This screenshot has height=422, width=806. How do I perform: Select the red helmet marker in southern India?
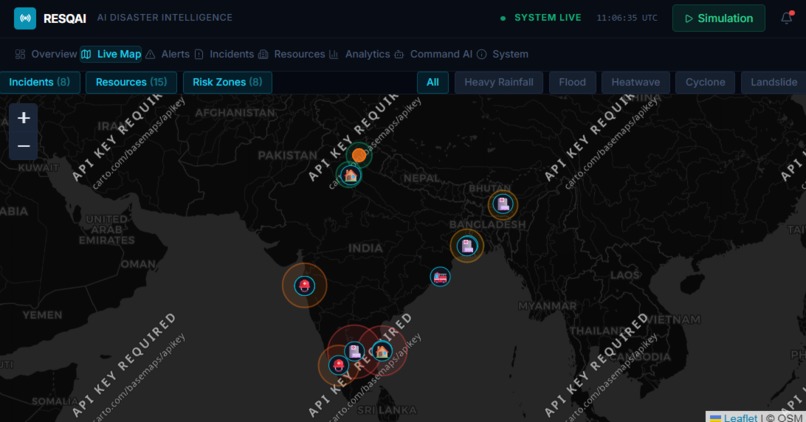tap(338, 365)
